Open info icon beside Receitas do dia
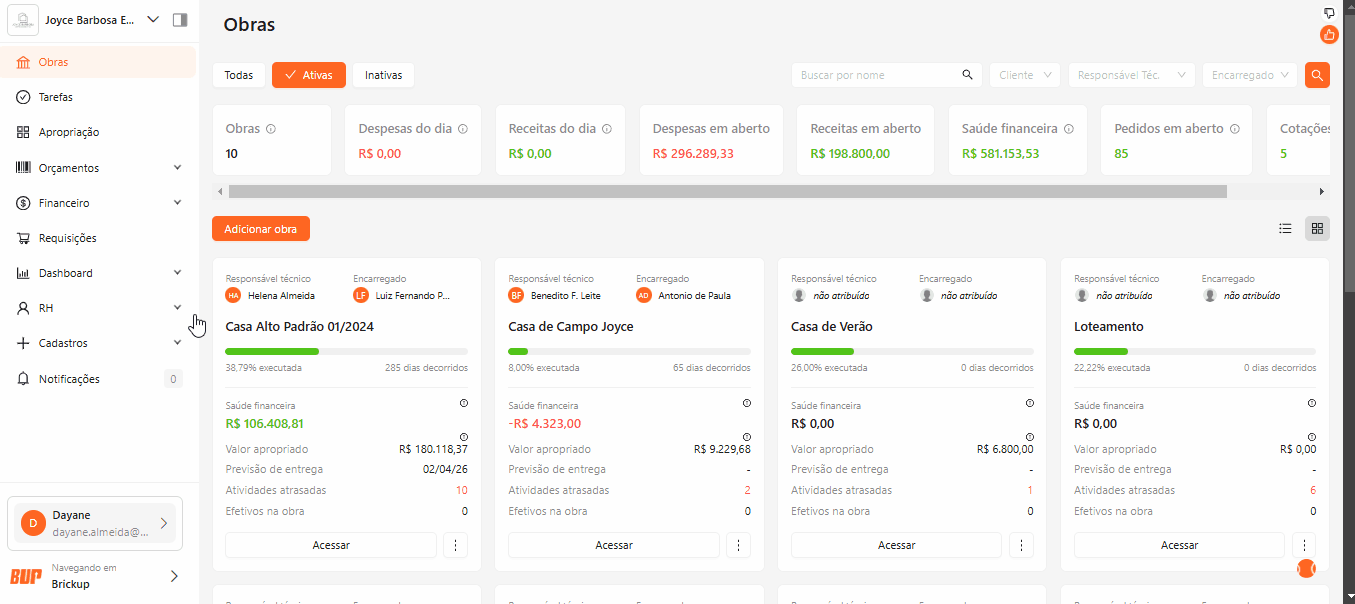Image resolution: width=1355 pixels, height=604 pixels. click(607, 129)
